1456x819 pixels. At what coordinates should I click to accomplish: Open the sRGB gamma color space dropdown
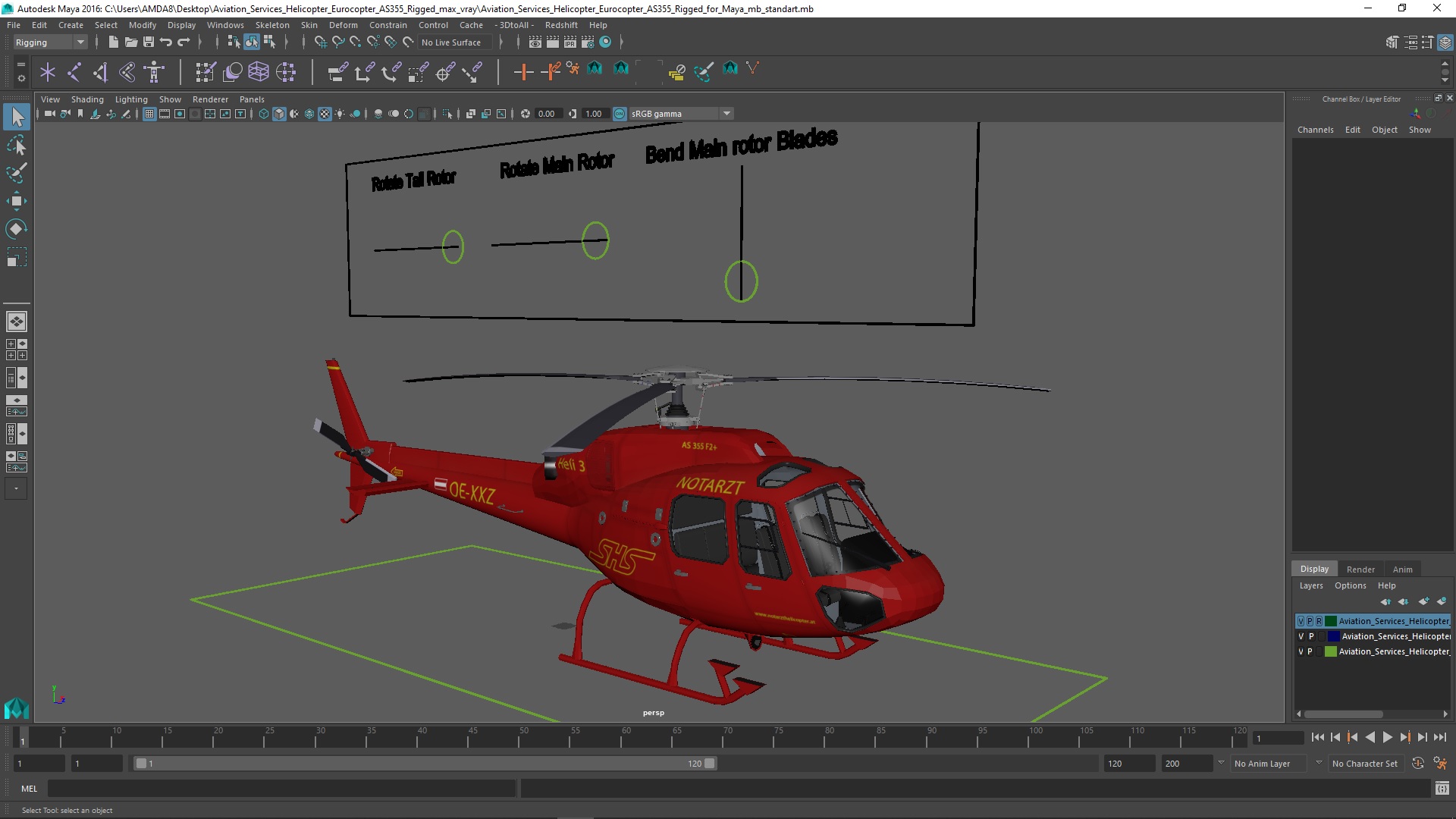pos(681,114)
